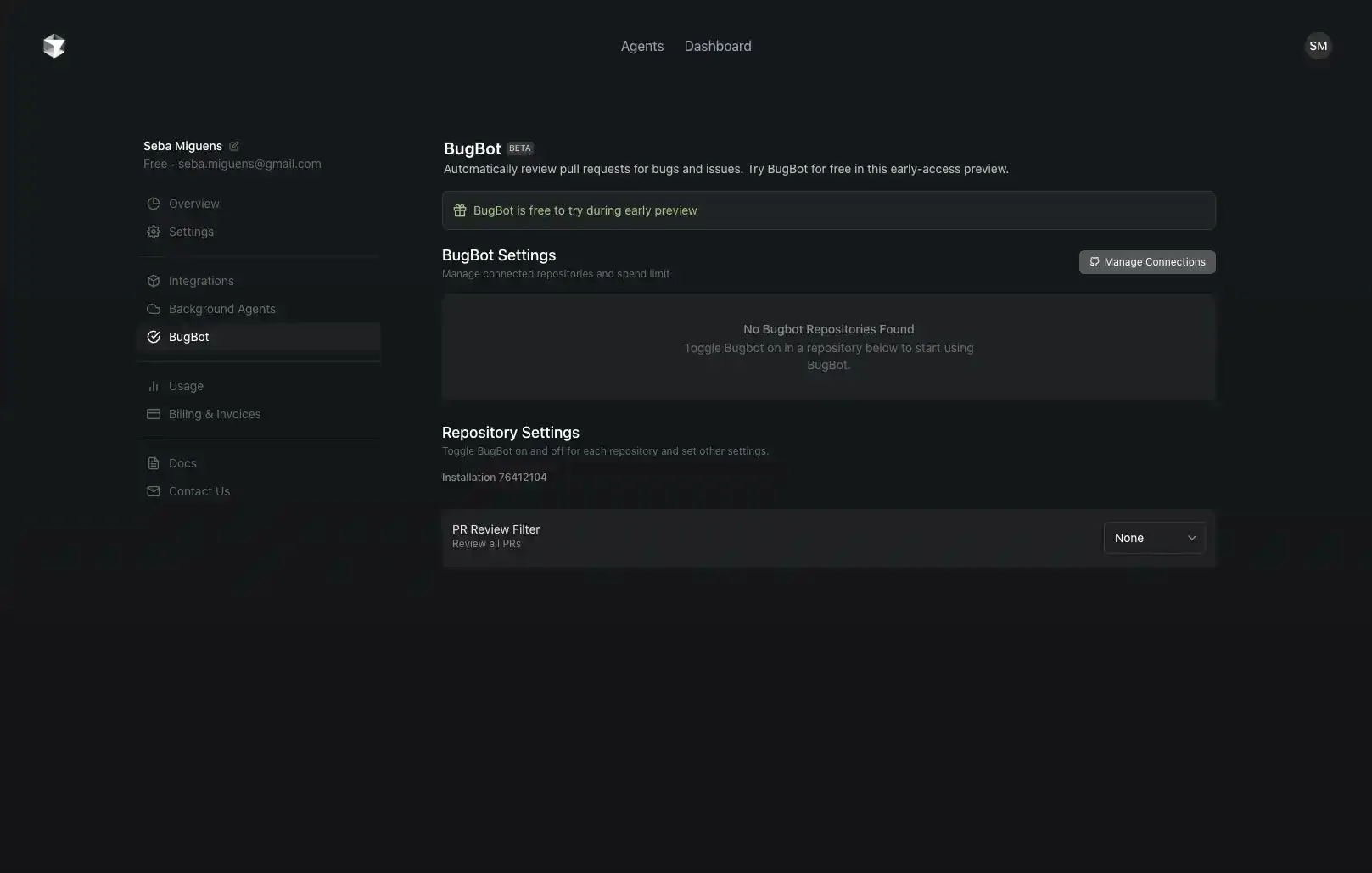Click the Contact Us envelope icon
This screenshot has width=1372, height=873.
click(x=154, y=491)
